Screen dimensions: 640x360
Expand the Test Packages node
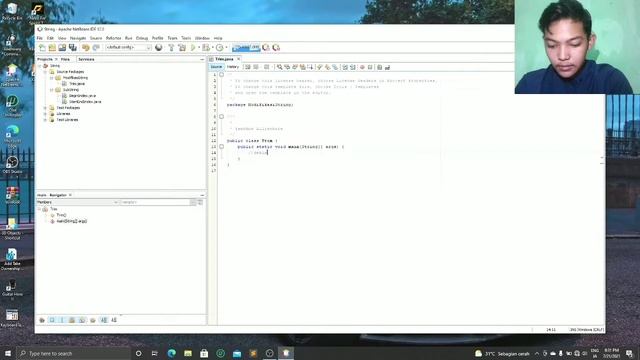click(x=45, y=108)
